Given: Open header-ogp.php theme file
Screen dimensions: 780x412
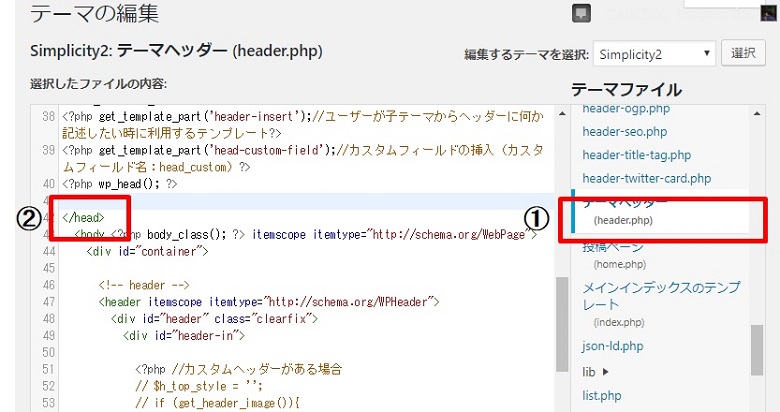Looking at the screenshot, I should [626, 108].
